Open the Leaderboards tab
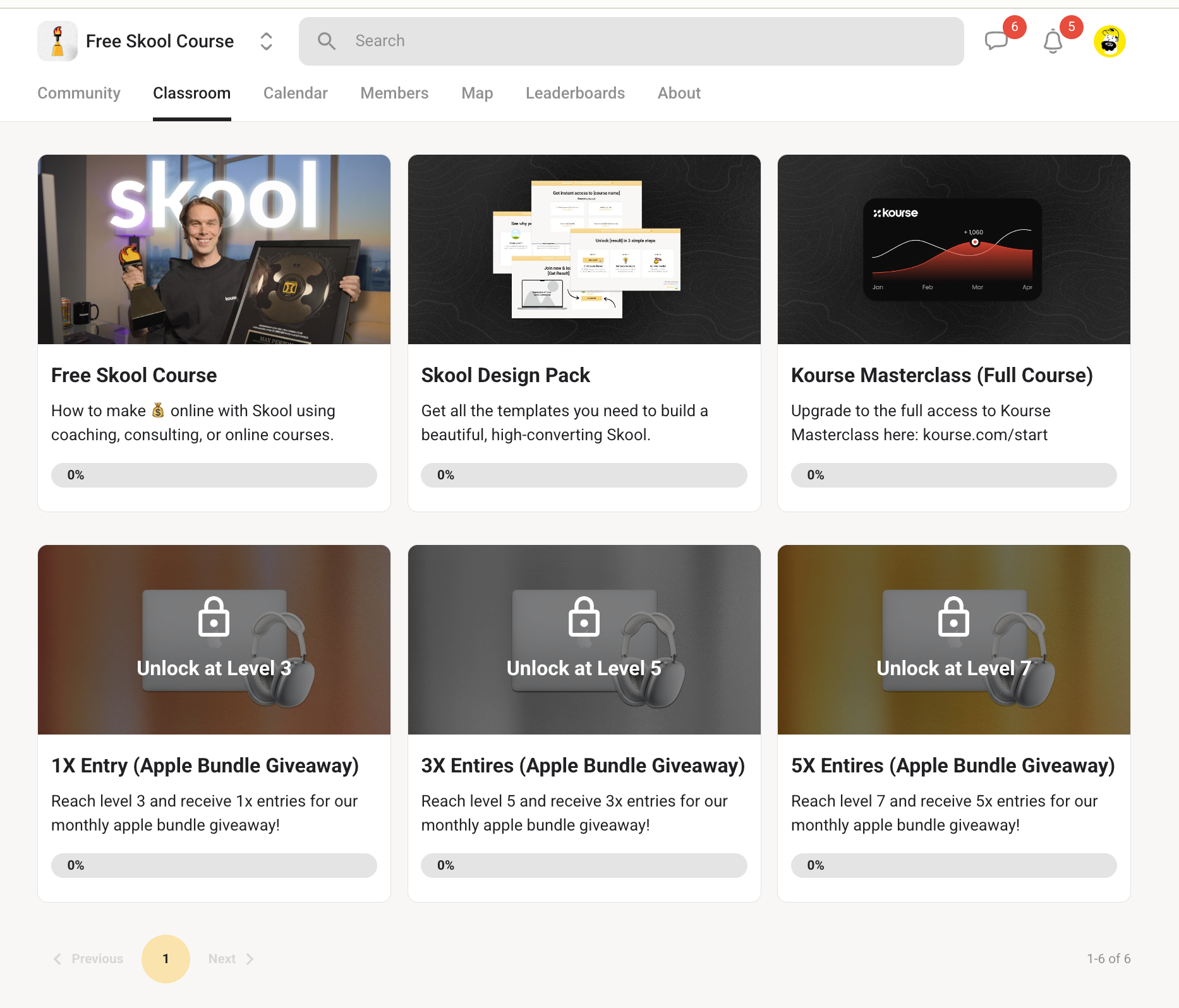This screenshot has width=1179, height=1008. point(575,93)
